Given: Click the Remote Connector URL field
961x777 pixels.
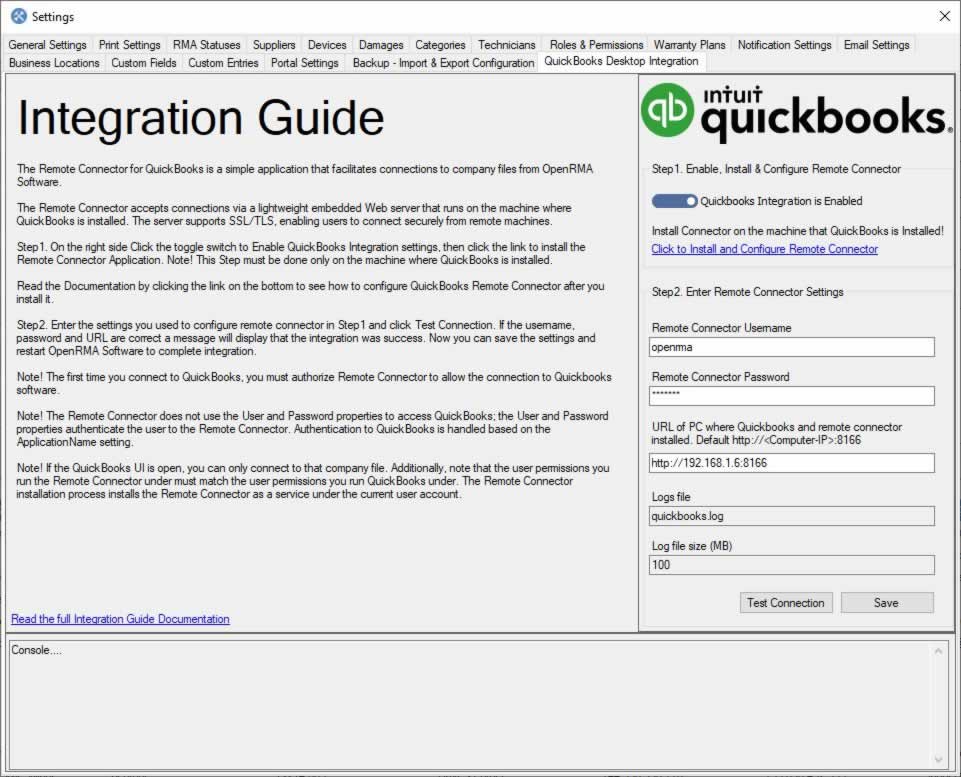Looking at the screenshot, I should (x=791, y=463).
